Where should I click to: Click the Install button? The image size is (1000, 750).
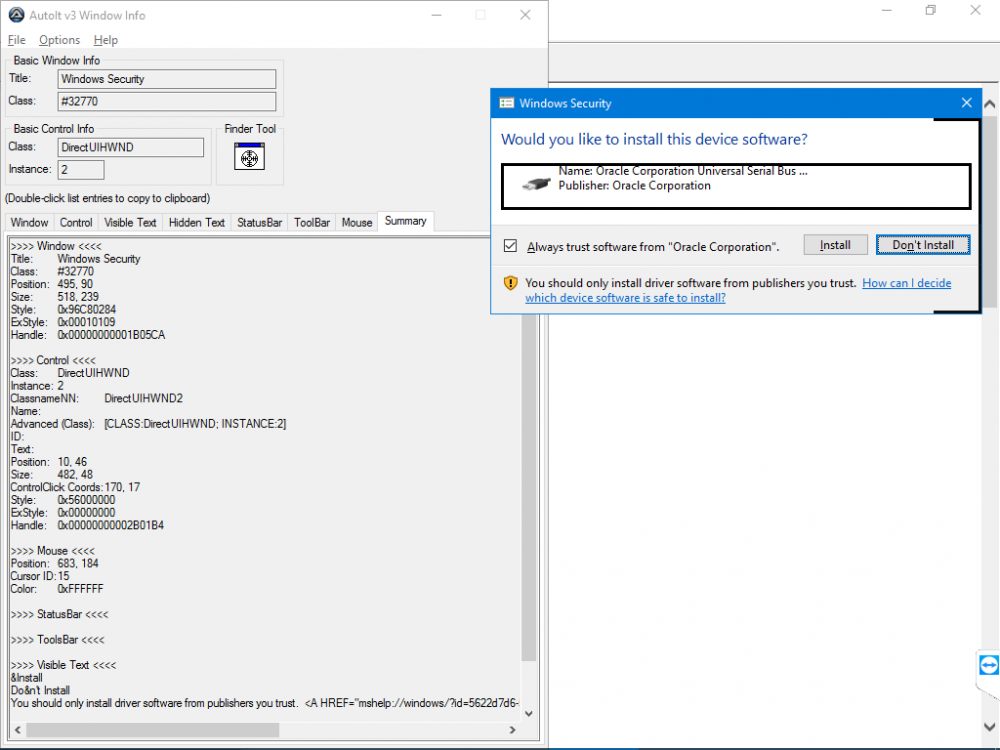[x=835, y=245]
